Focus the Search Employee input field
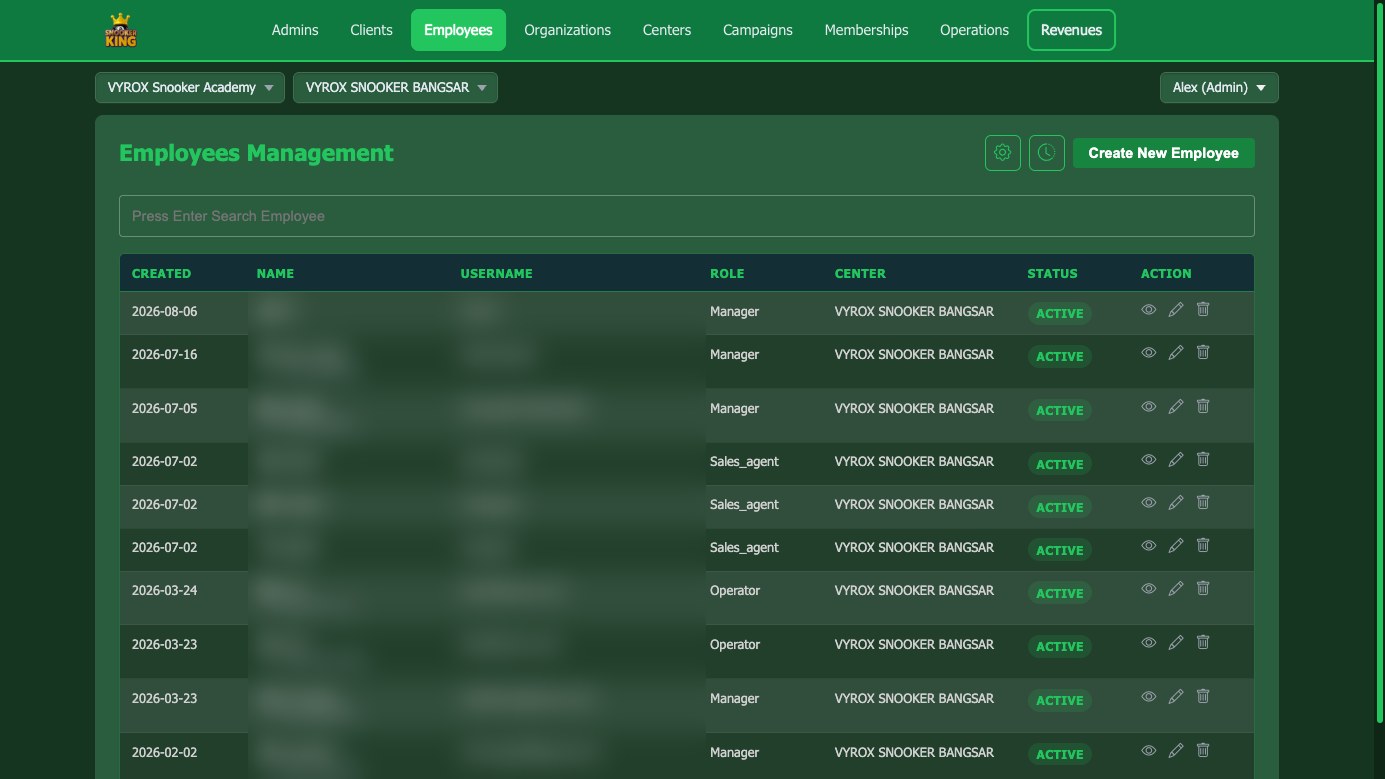Viewport: 1385px width, 779px height. (686, 216)
